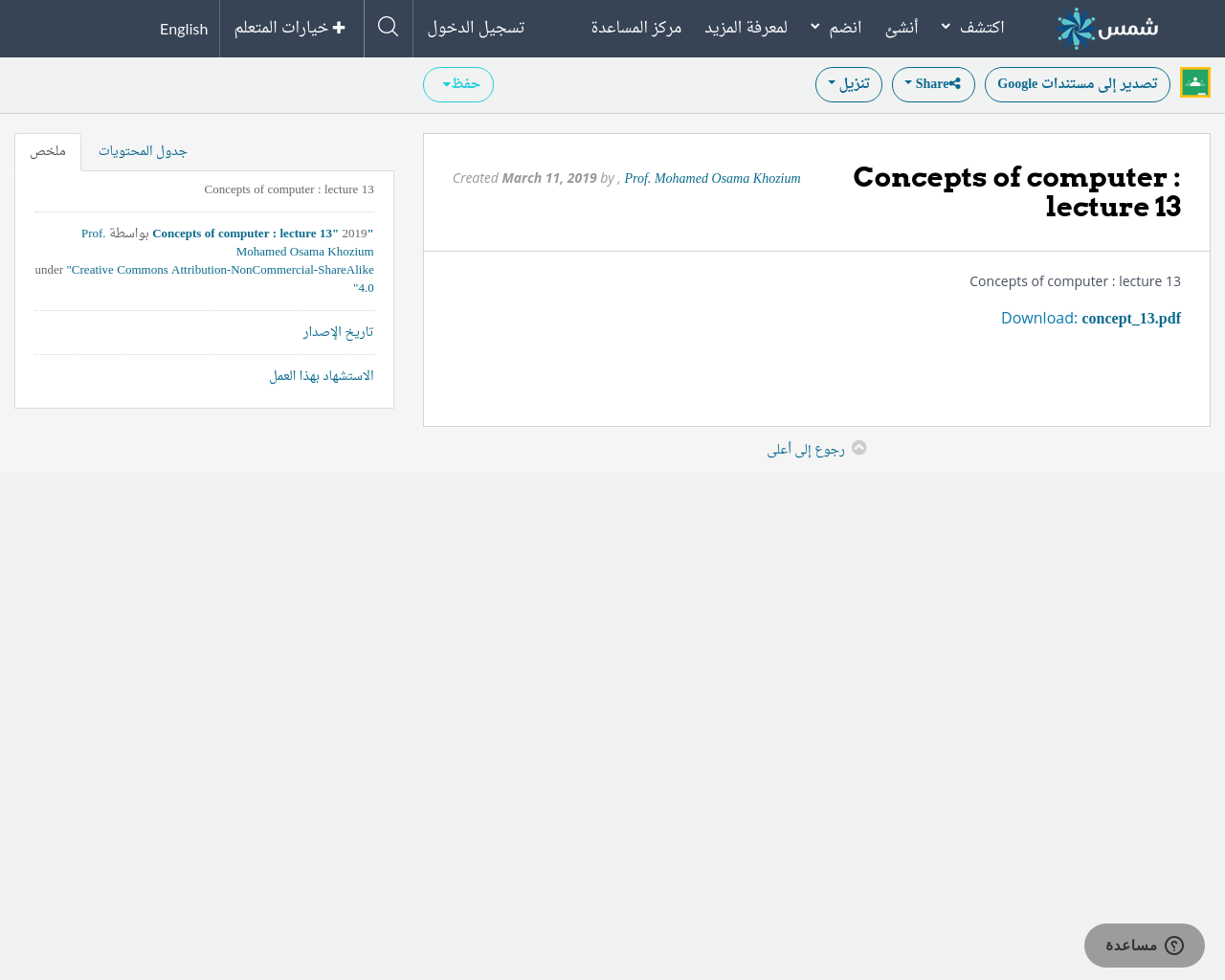Viewport: 1225px width, 980px height.
Task: Open خيارات المتعلم learner options
Action: click(x=290, y=28)
